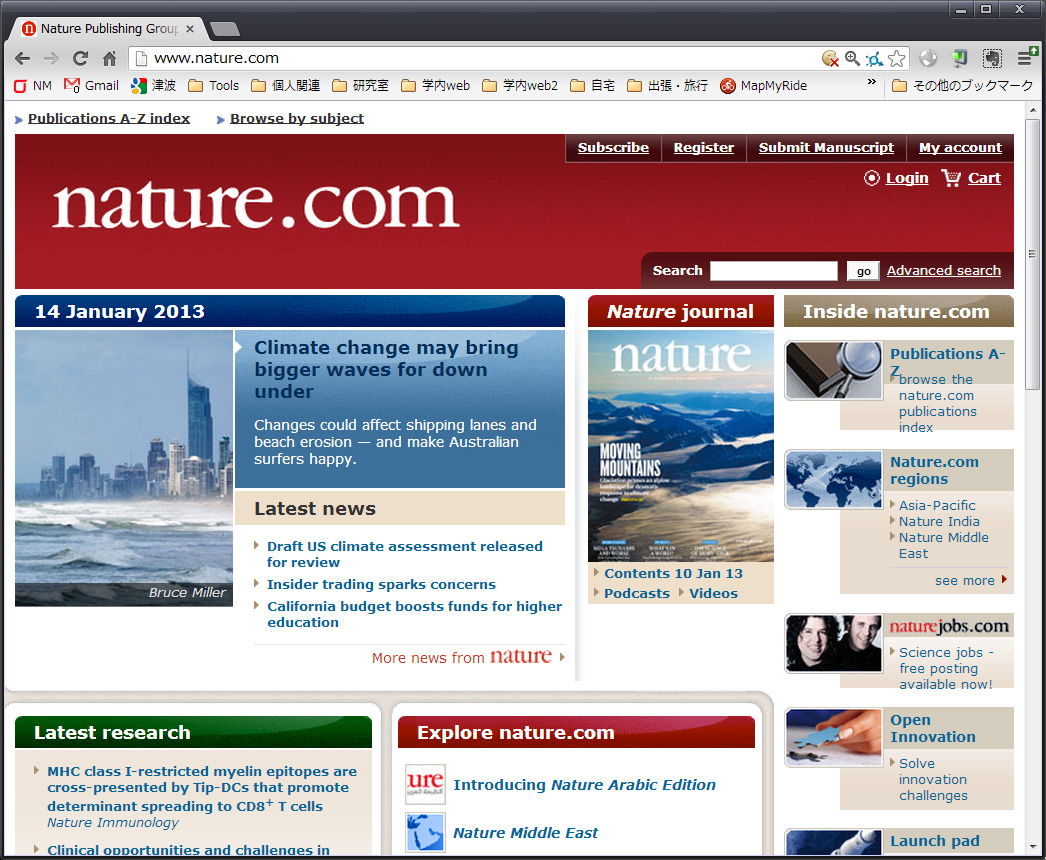Screen dimensions: 1046x860
Task: Open the zoom magnifier icon in address bar
Action: (853, 59)
